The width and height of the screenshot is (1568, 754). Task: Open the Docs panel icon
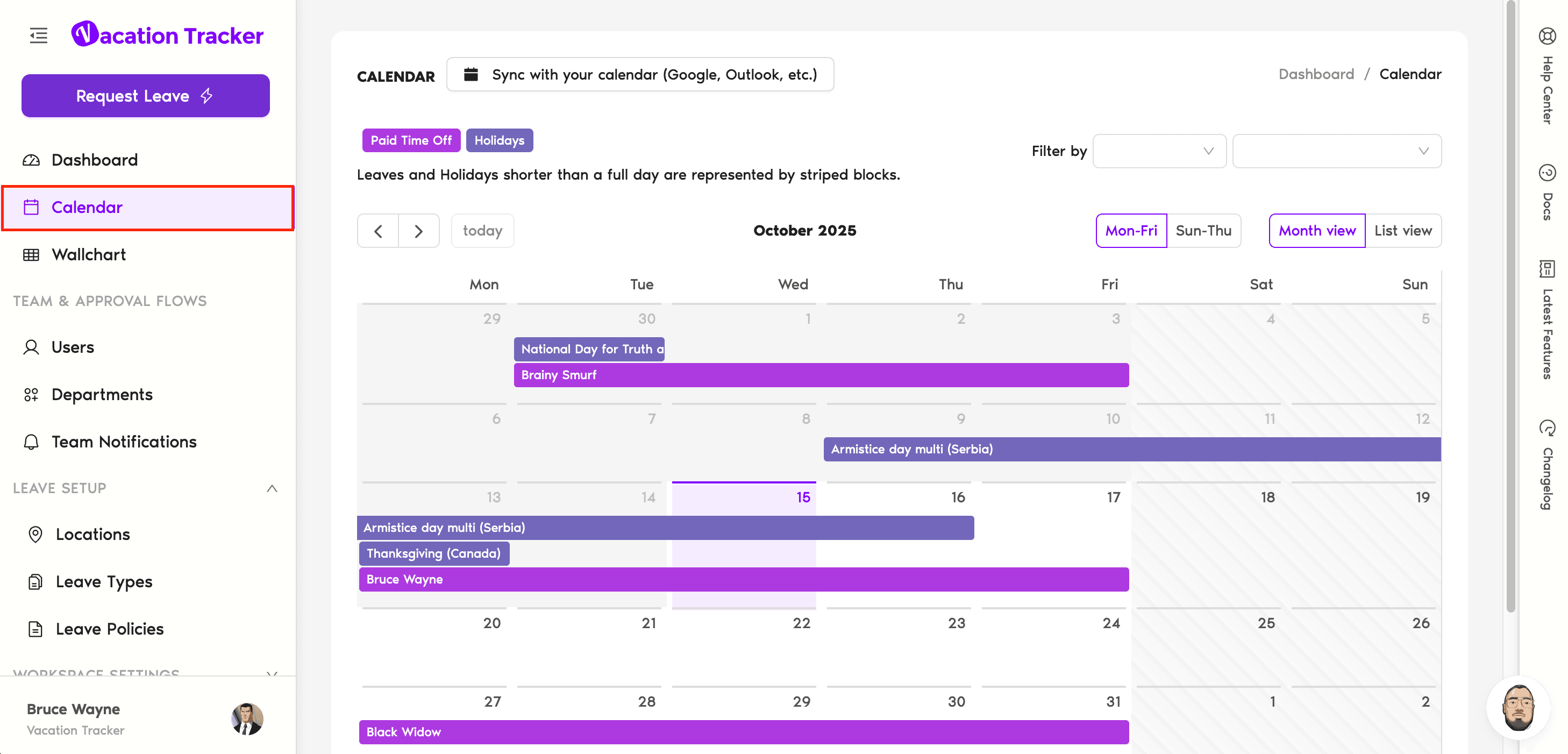coord(1546,173)
